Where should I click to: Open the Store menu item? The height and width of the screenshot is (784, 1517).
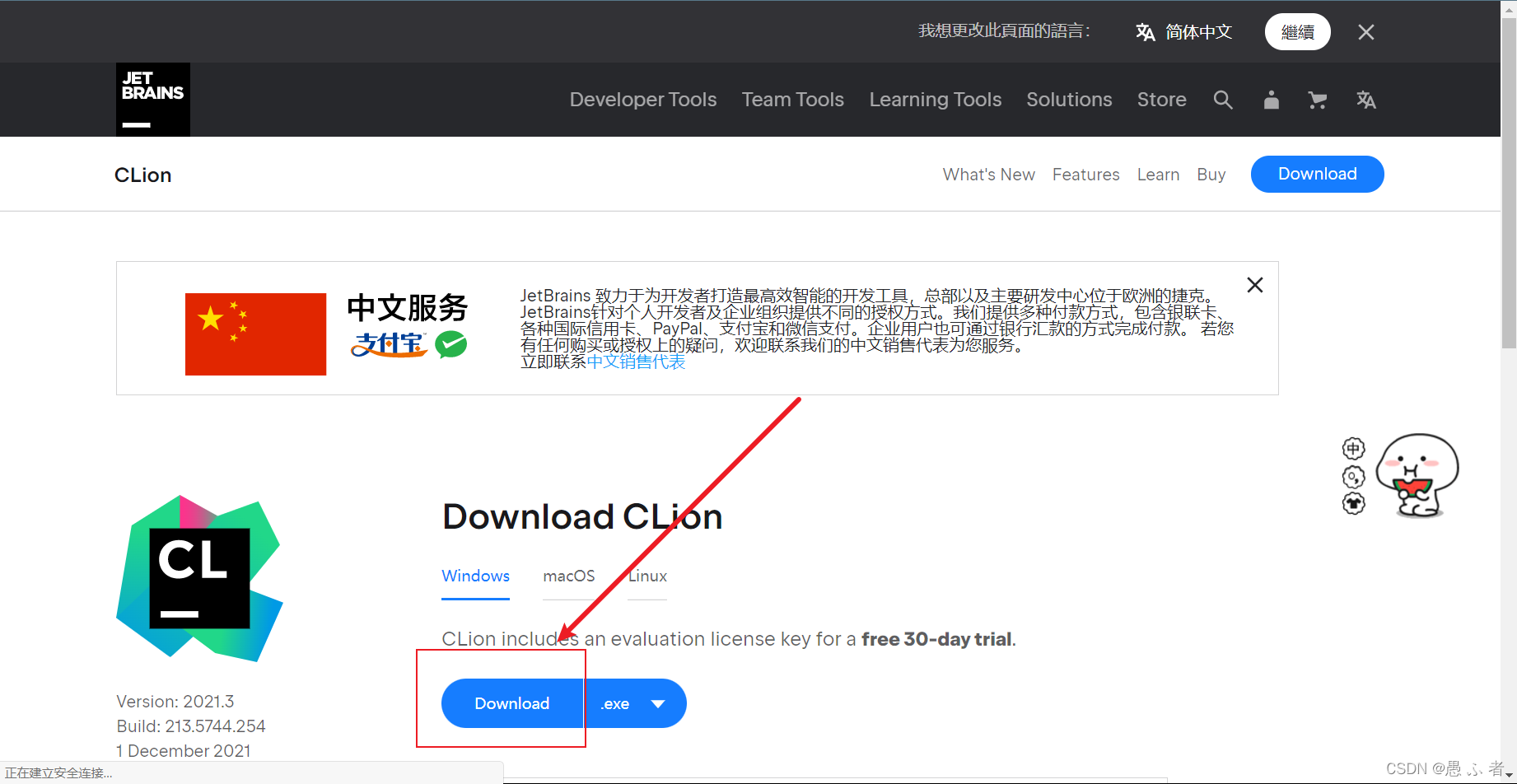[1162, 100]
